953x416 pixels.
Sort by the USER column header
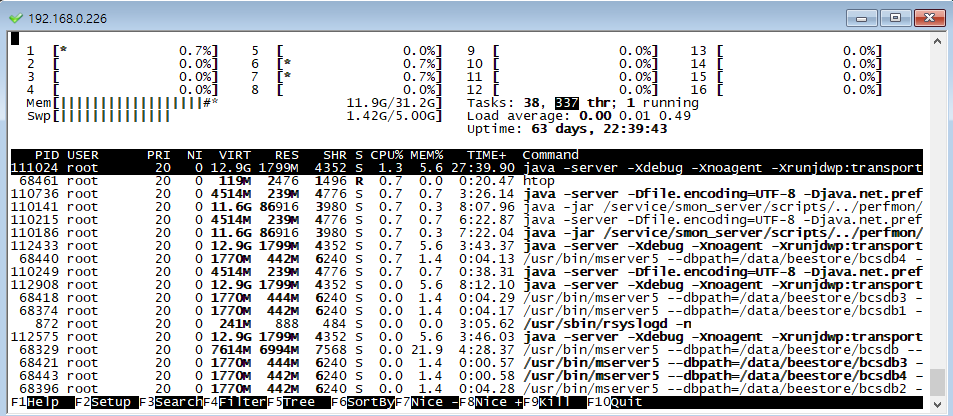click(x=83, y=155)
